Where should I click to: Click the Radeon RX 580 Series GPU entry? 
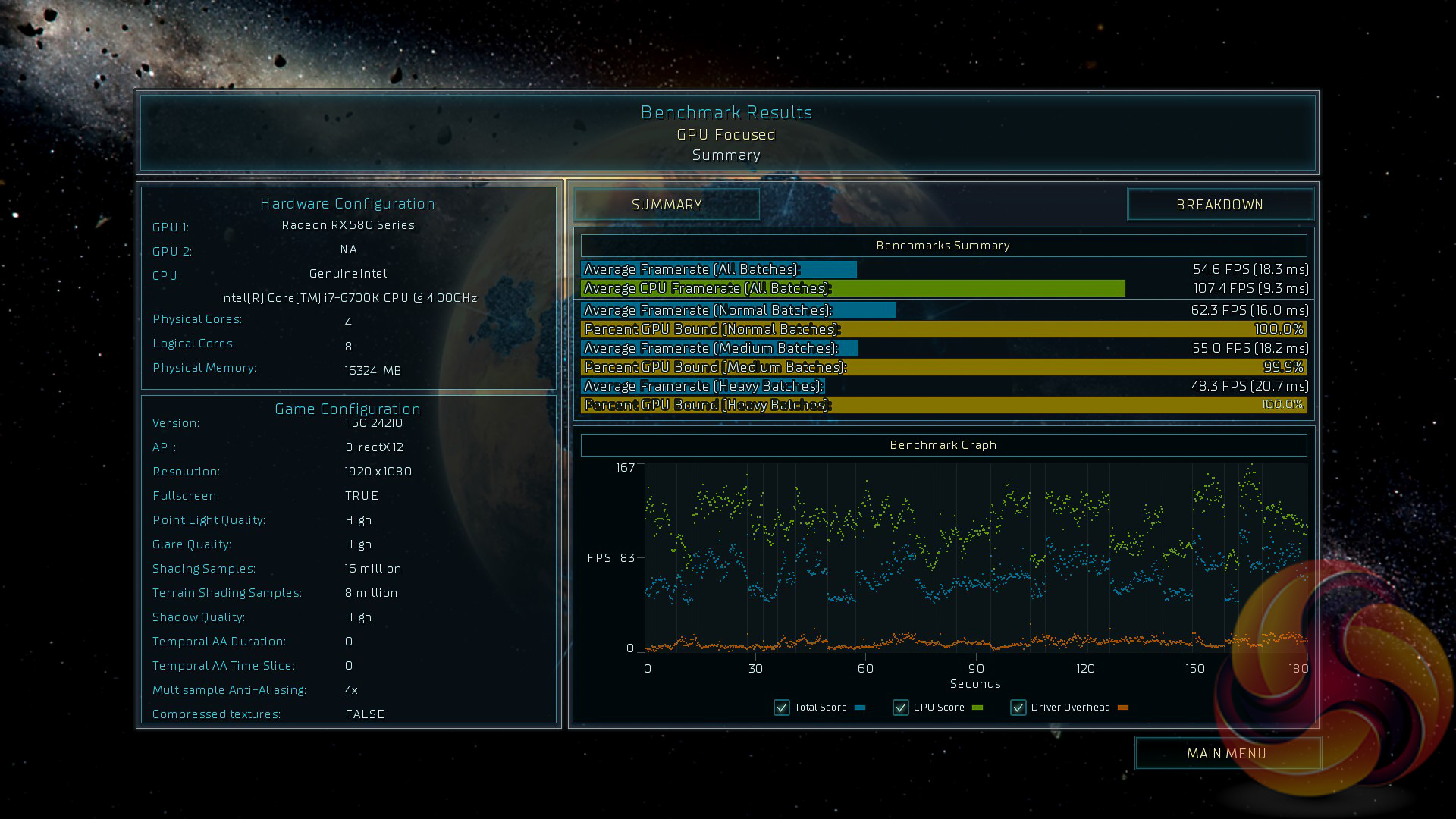point(348,225)
